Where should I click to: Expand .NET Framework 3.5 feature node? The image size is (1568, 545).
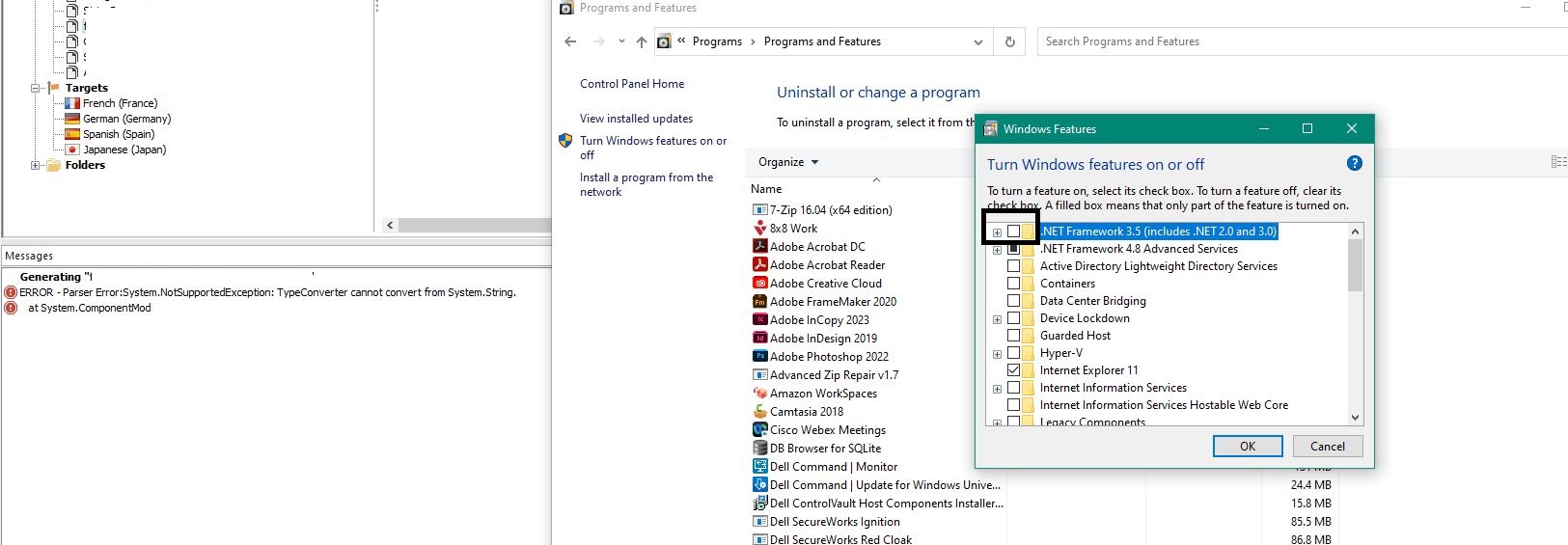coord(997,232)
